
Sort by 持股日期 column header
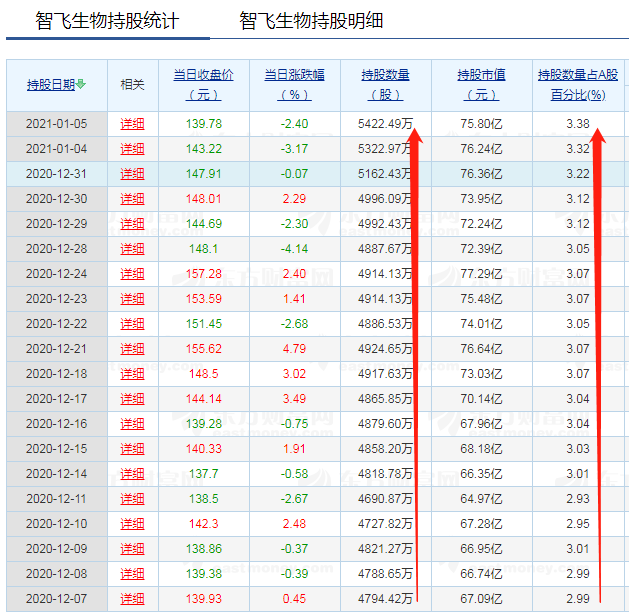(x=51, y=85)
